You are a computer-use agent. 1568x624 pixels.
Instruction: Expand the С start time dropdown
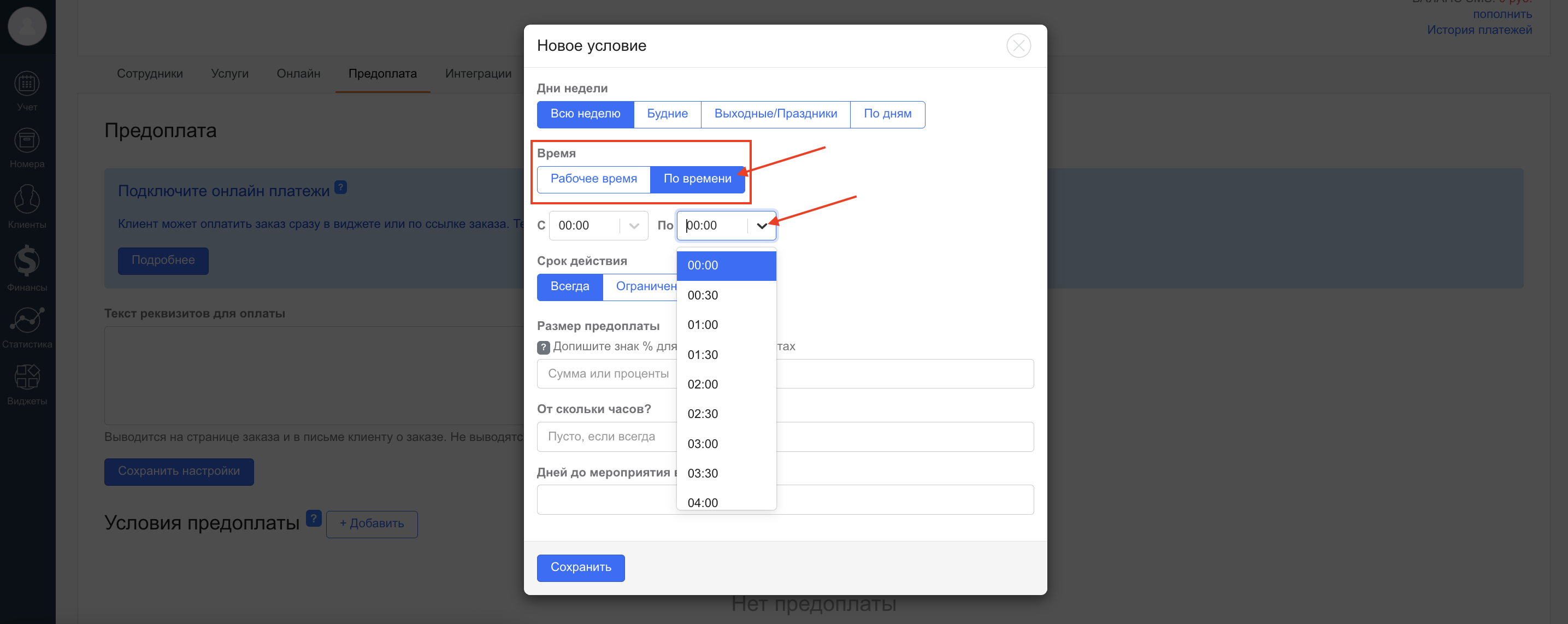633,226
